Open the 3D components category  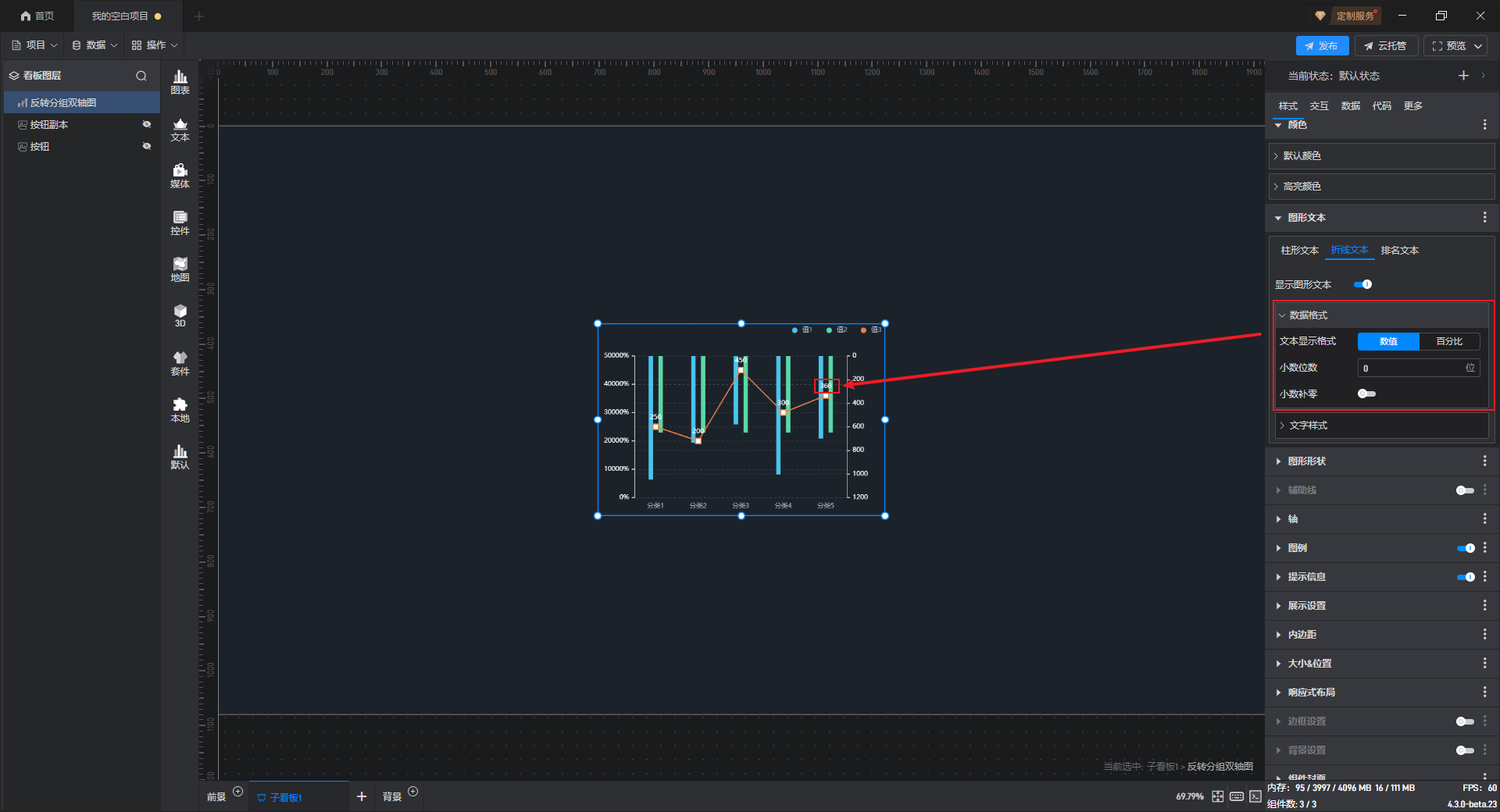pos(180,315)
